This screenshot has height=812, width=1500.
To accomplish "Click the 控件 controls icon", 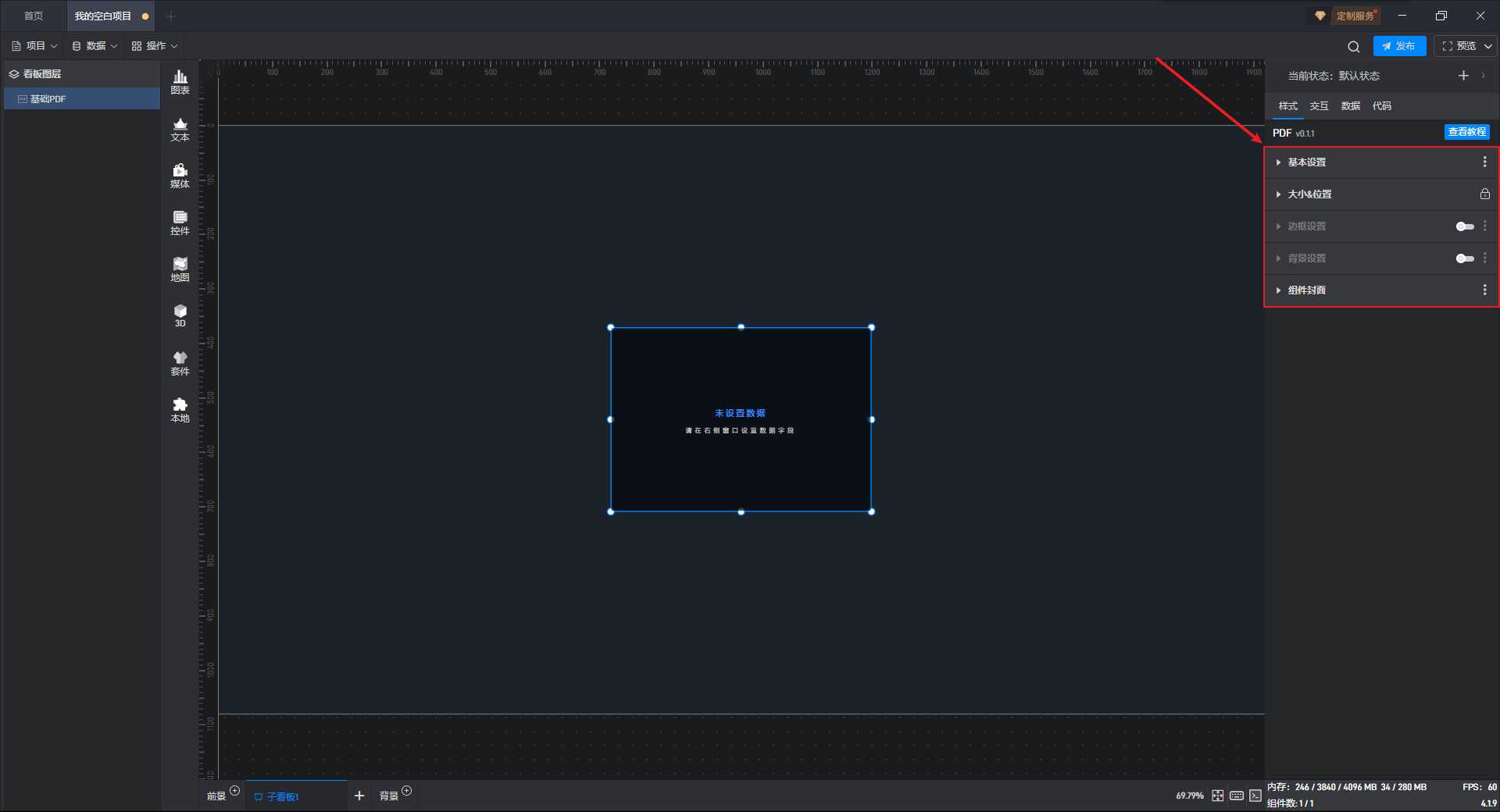I will [x=180, y=223].
